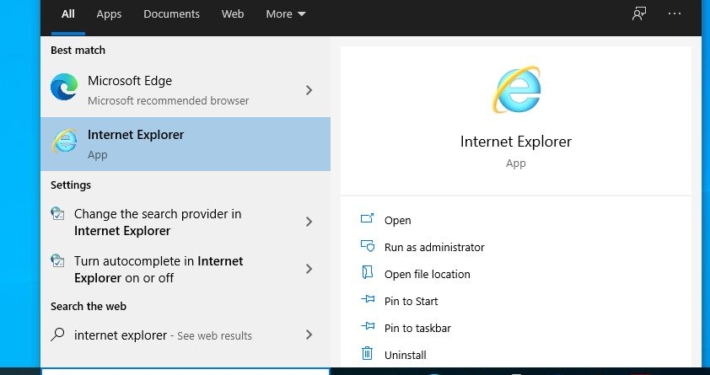Click Internet Explorer title in details pane
Screen dimensions: 710x375
click(516, 142)
